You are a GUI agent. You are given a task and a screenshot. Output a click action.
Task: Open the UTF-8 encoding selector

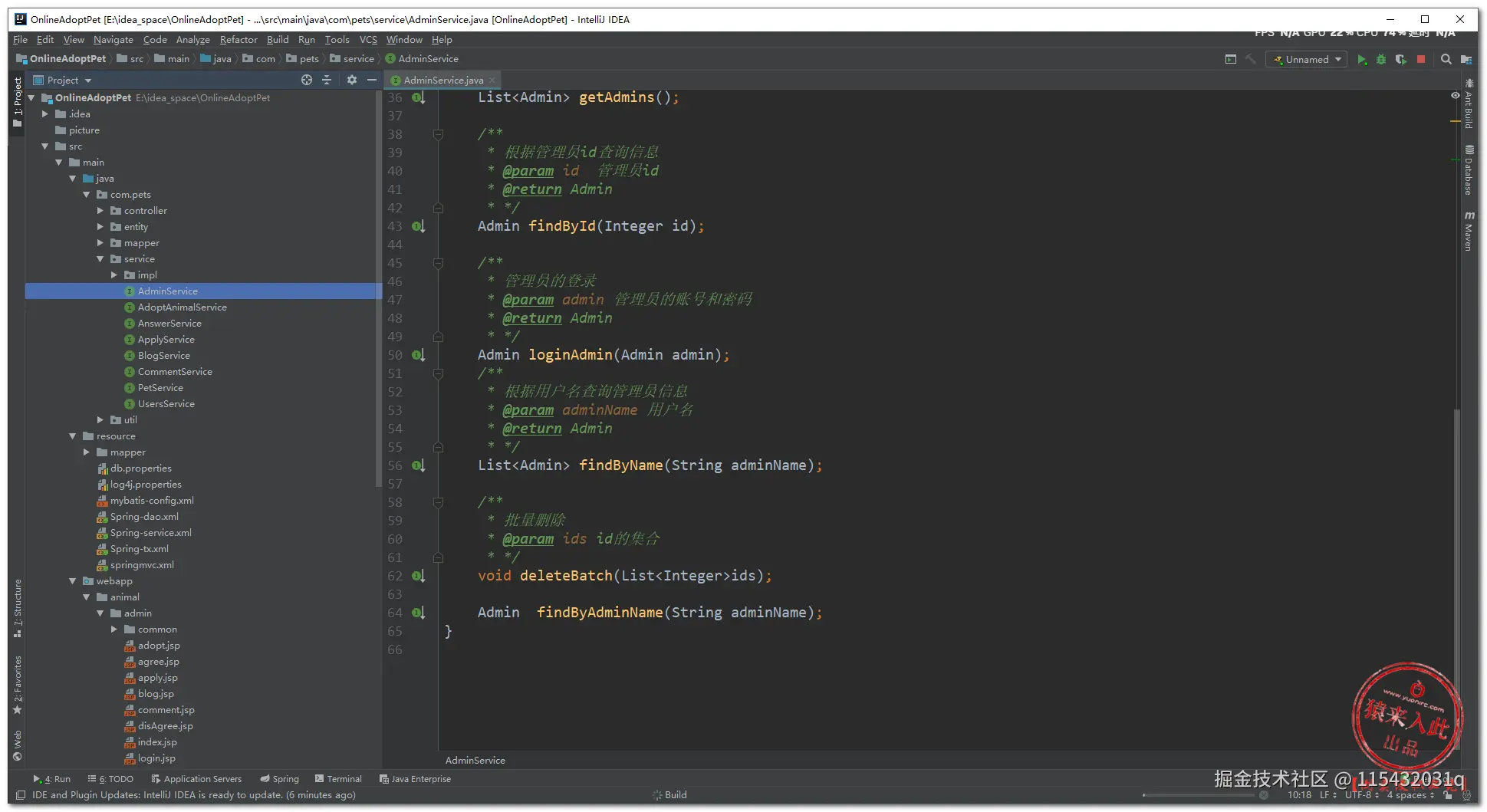[1362, 795]
